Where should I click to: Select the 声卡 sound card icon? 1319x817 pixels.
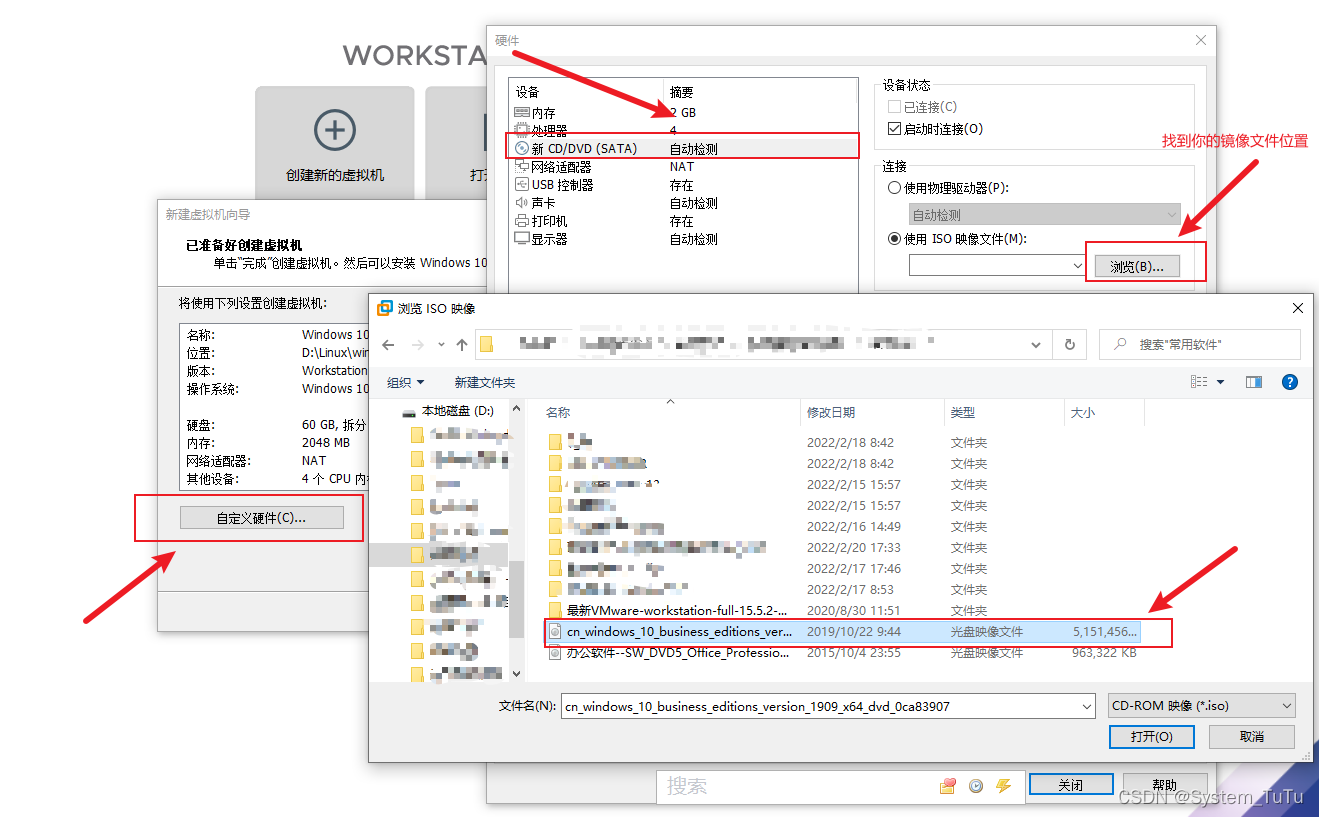(521, 202)
